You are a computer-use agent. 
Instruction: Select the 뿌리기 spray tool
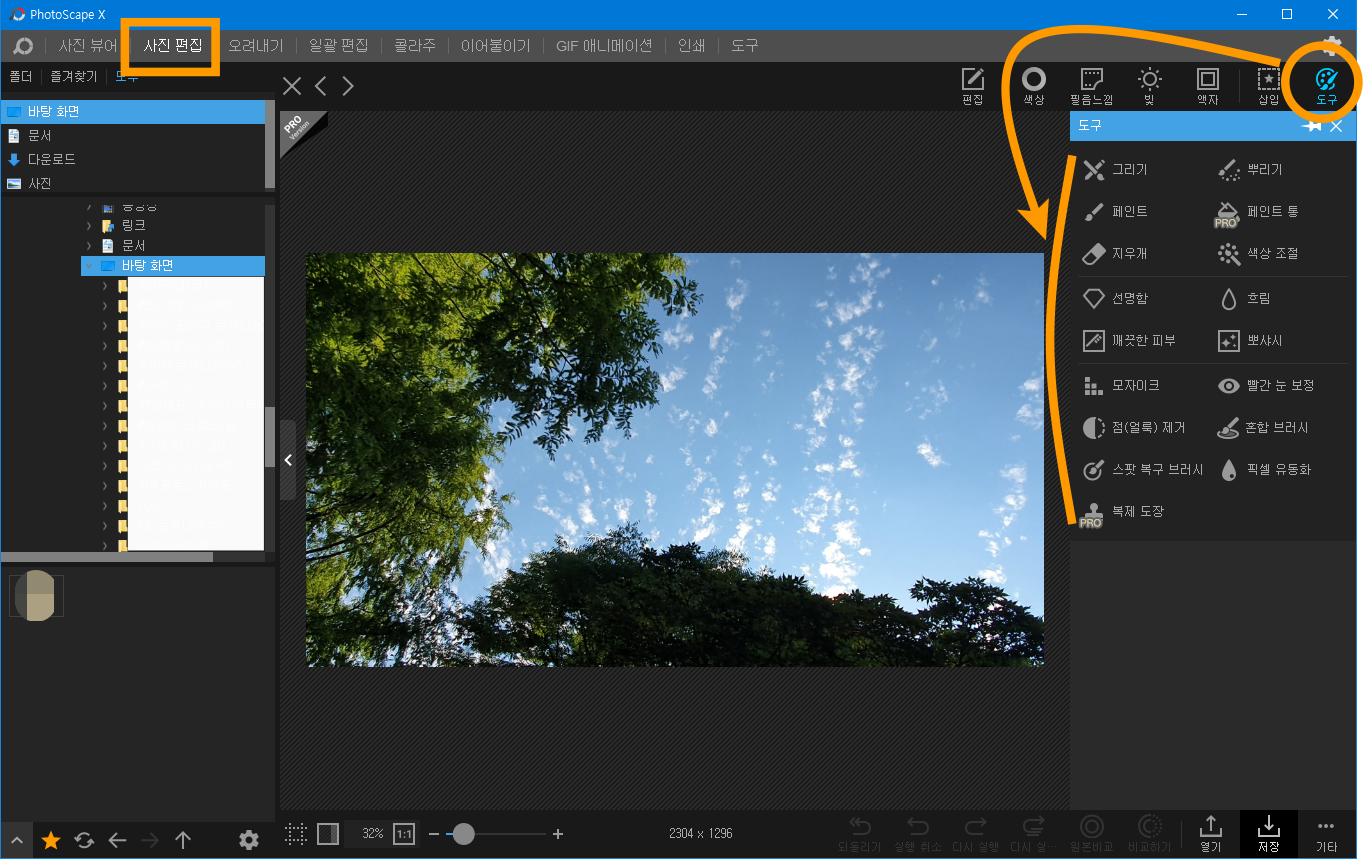[1250, 170]
